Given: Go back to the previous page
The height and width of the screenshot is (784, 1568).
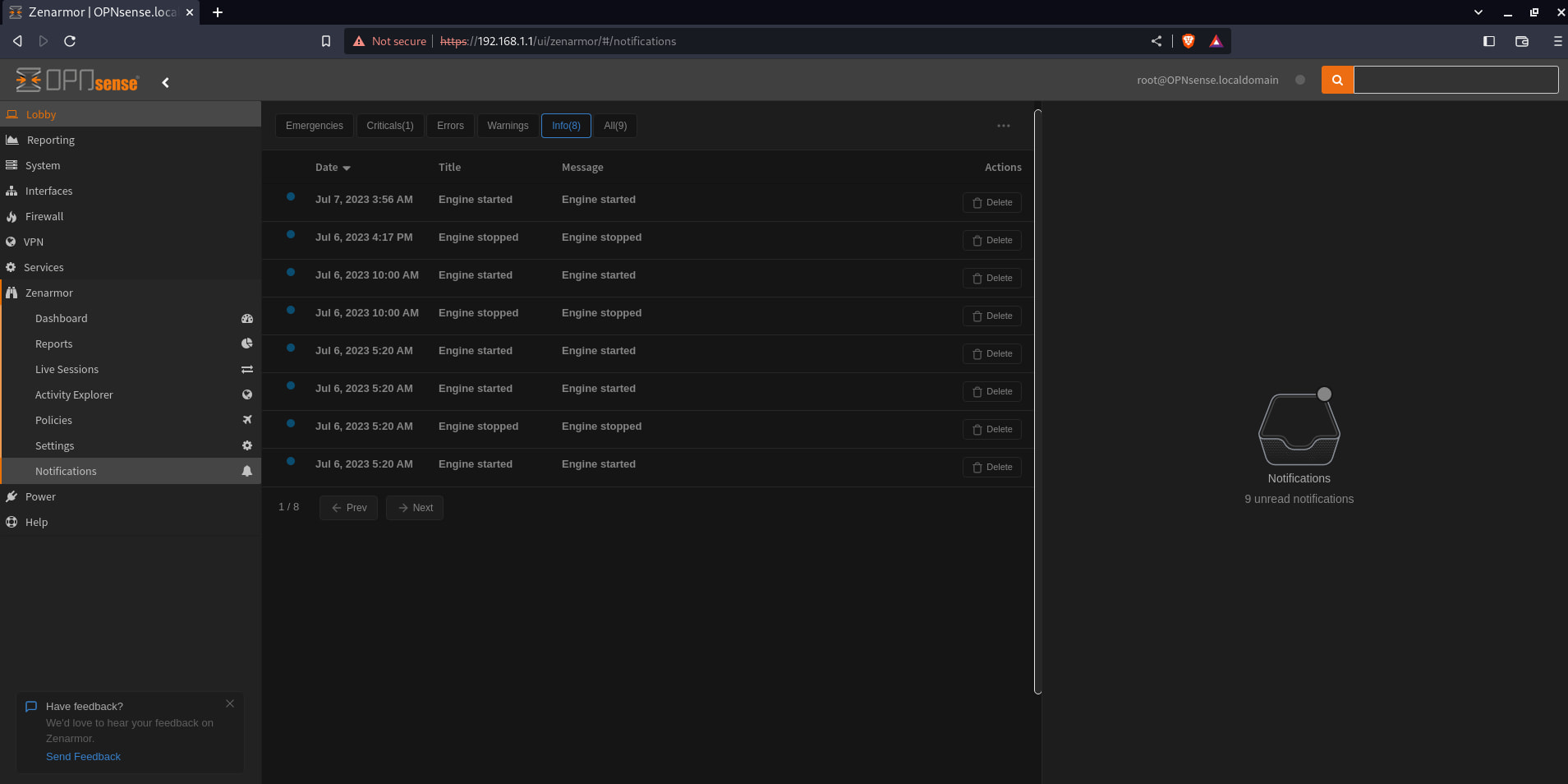Looking at the screenshot, I should 17,41.
